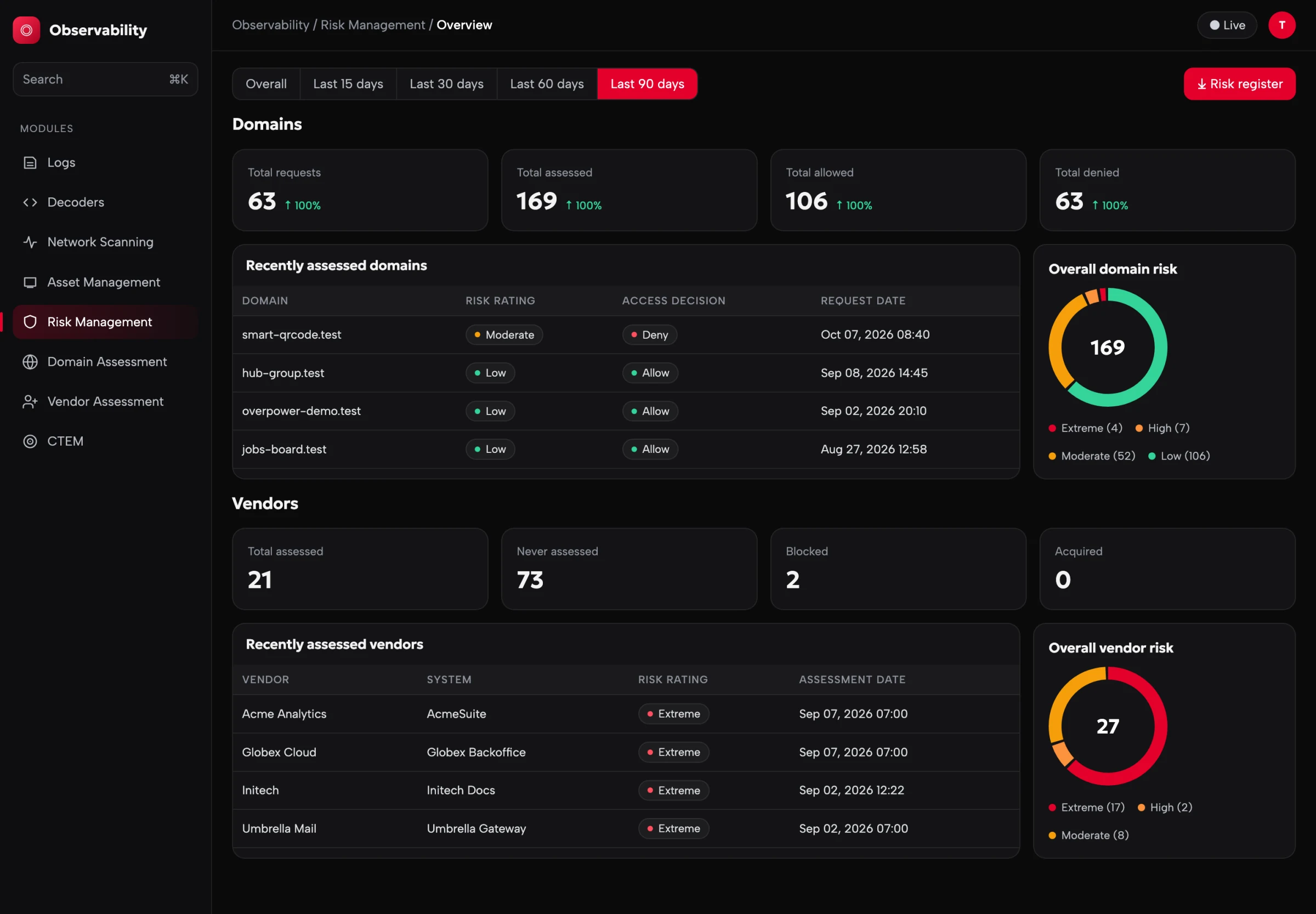Select the Last 90 days tab

tap(647, 83)
